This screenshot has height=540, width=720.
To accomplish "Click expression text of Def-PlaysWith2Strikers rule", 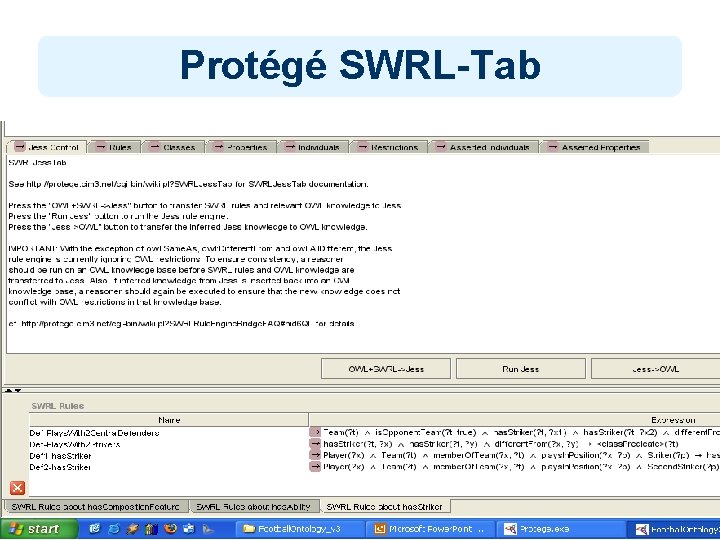I will [501, 444].
